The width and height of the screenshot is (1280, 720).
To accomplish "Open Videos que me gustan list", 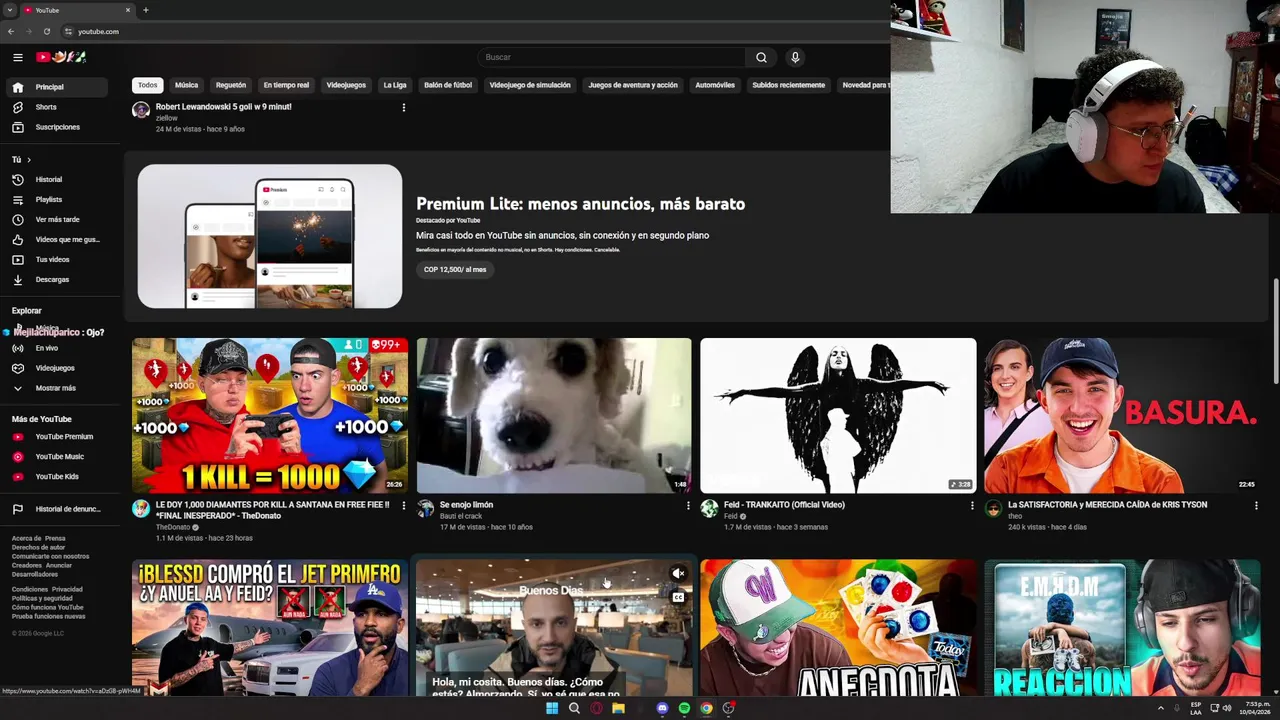I will tap(56, 239).
